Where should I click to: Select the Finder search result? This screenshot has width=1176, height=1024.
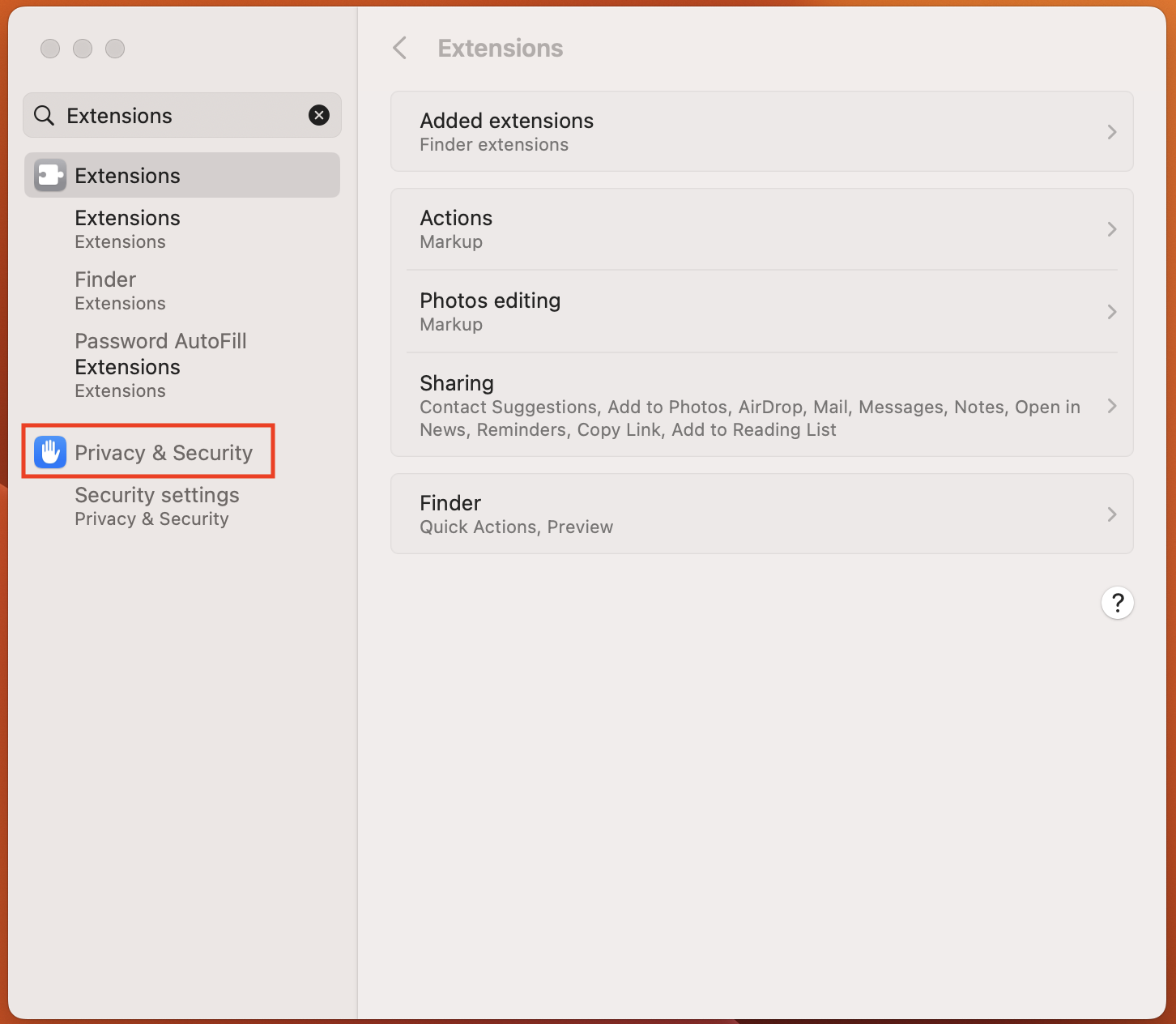pos(120,291)
